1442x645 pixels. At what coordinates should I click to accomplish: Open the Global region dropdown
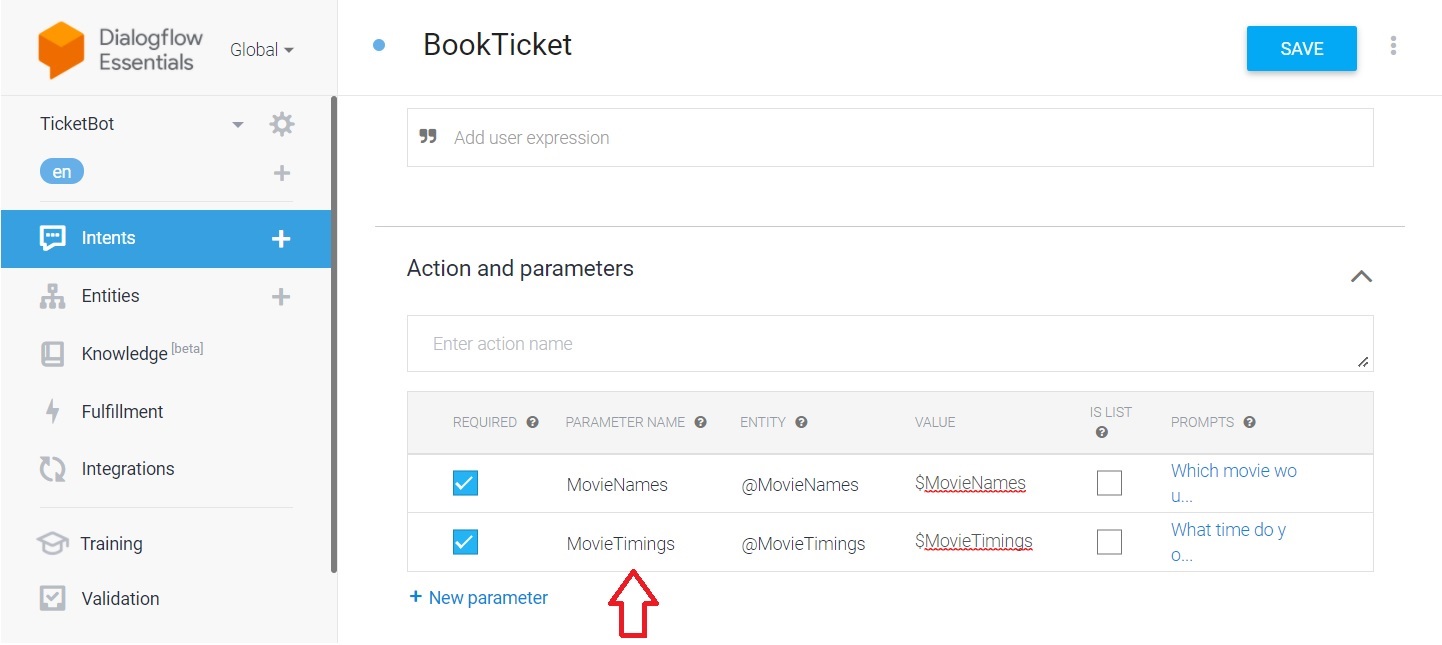pos(261,49)
